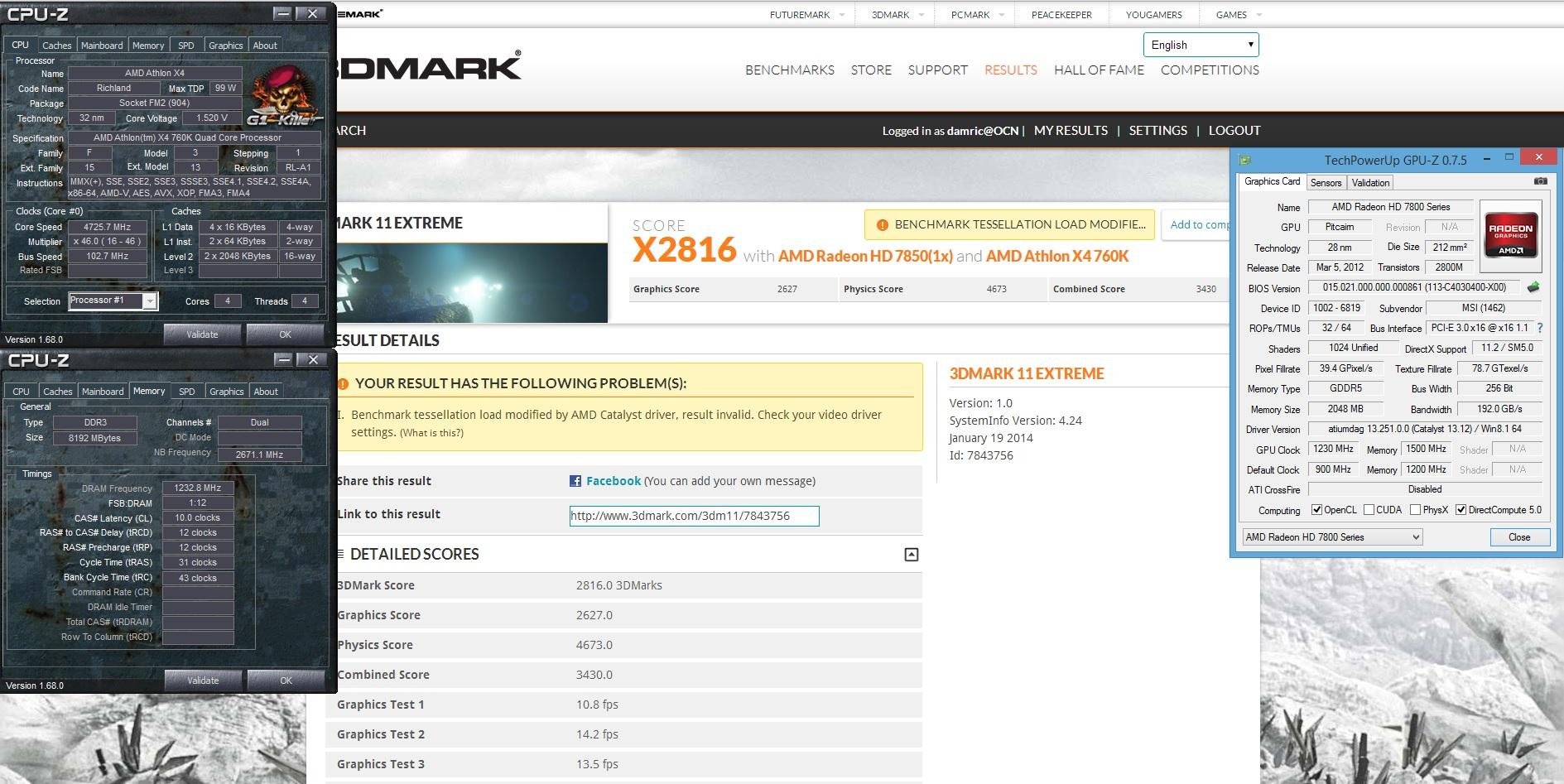Click OK in bottom CPU-Z window
Viewport: 1564px width, 784px height.
[x=286, y=681]
